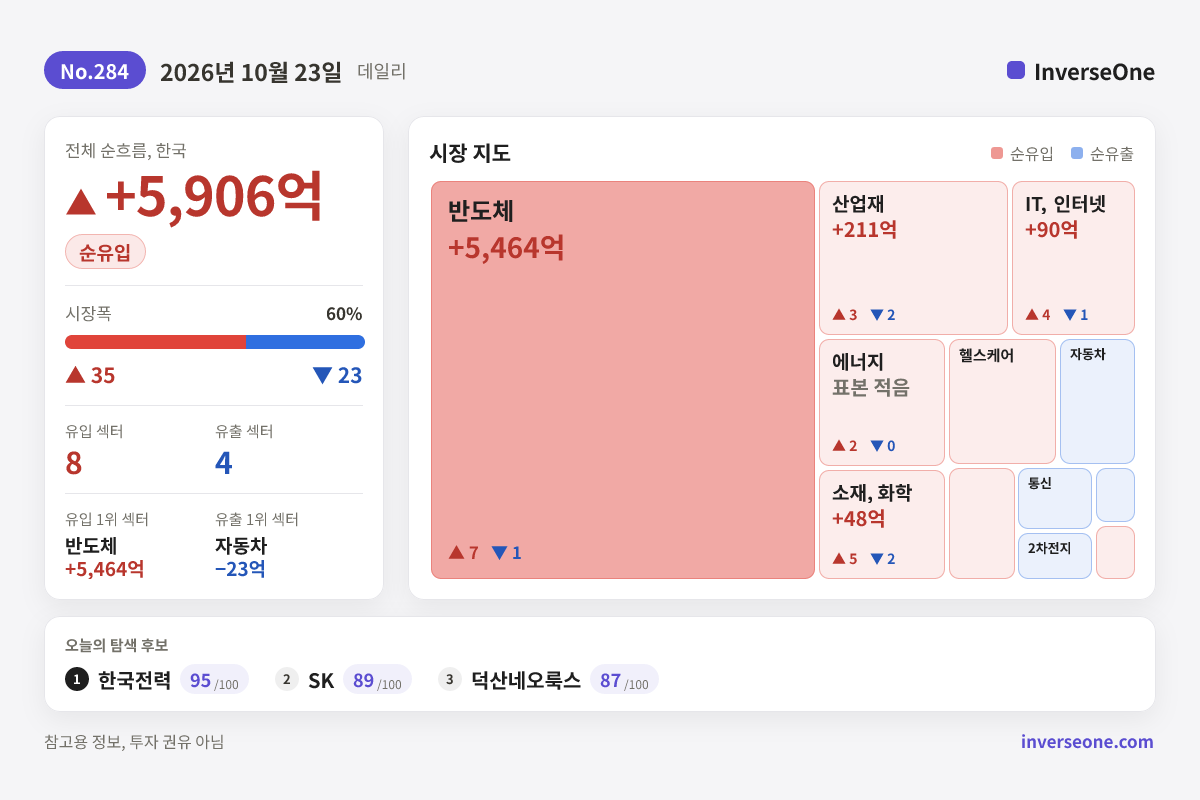The height and width of the screenshot is (800, 1200).
Task: Click the date 2026년 10월 23일
Action: [251, 72]
